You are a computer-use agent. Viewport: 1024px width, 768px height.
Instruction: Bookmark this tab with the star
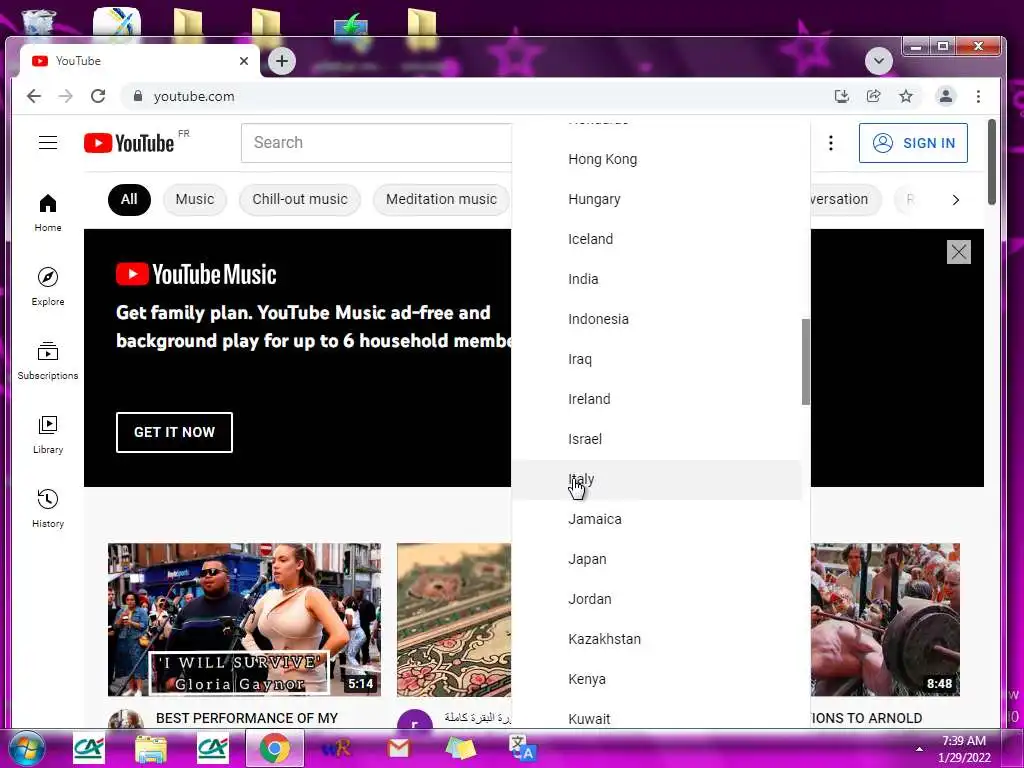pos(906,97)
